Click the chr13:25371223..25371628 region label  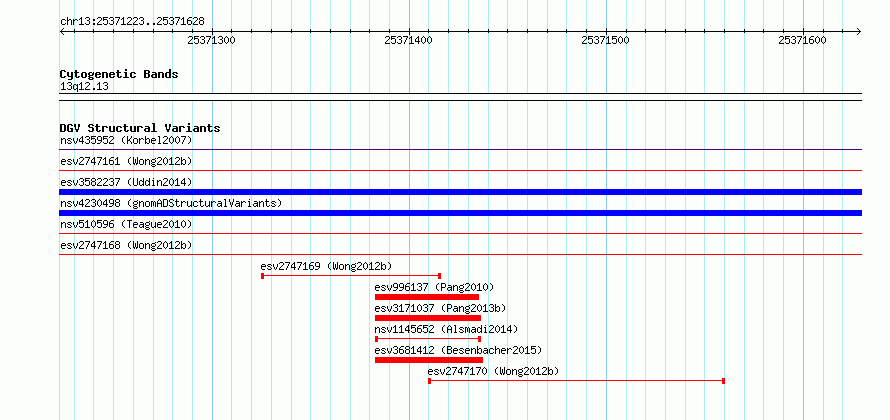(x=132, y=22)
